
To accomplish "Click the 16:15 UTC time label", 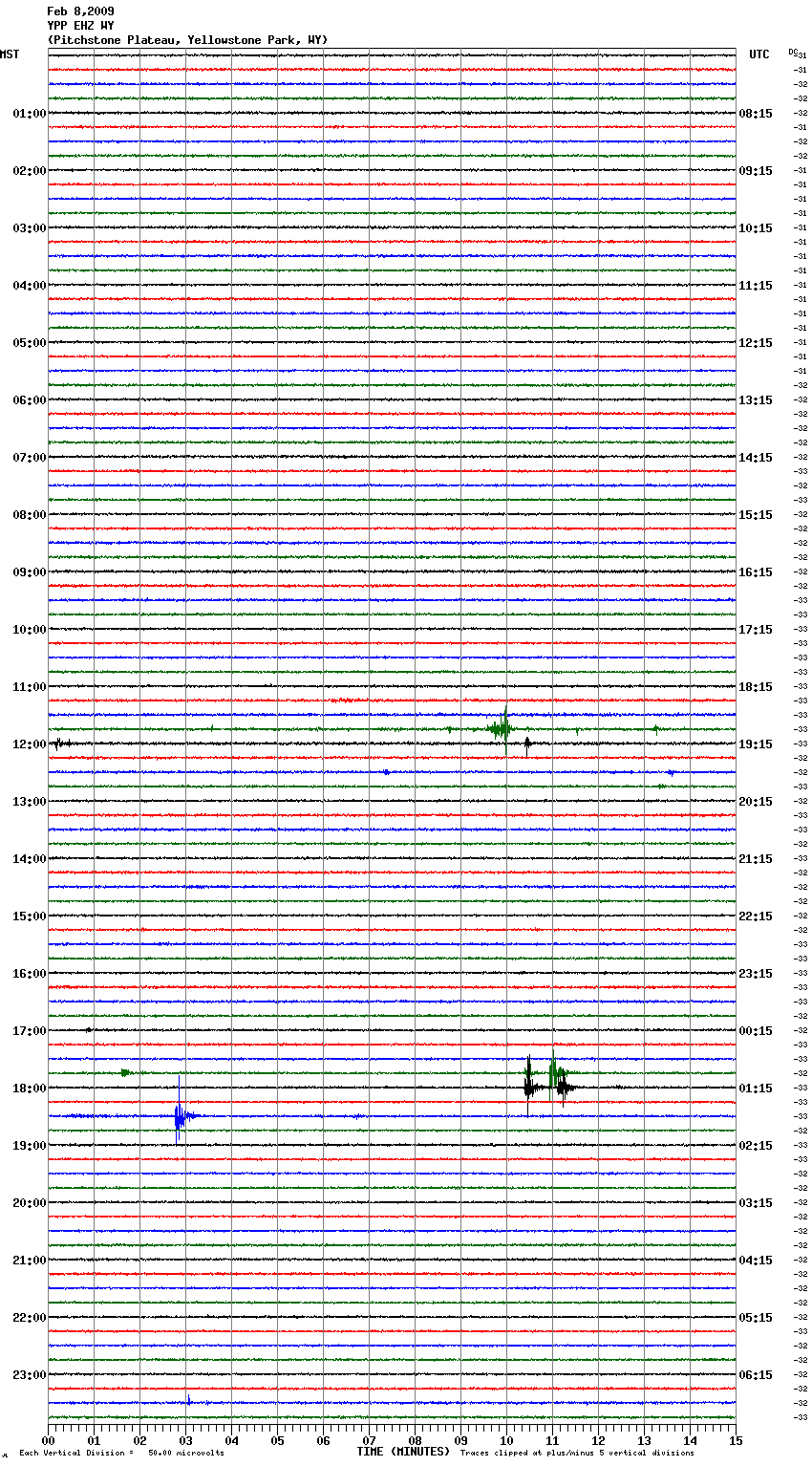I will pyautogui.click(x=756, y=572).
